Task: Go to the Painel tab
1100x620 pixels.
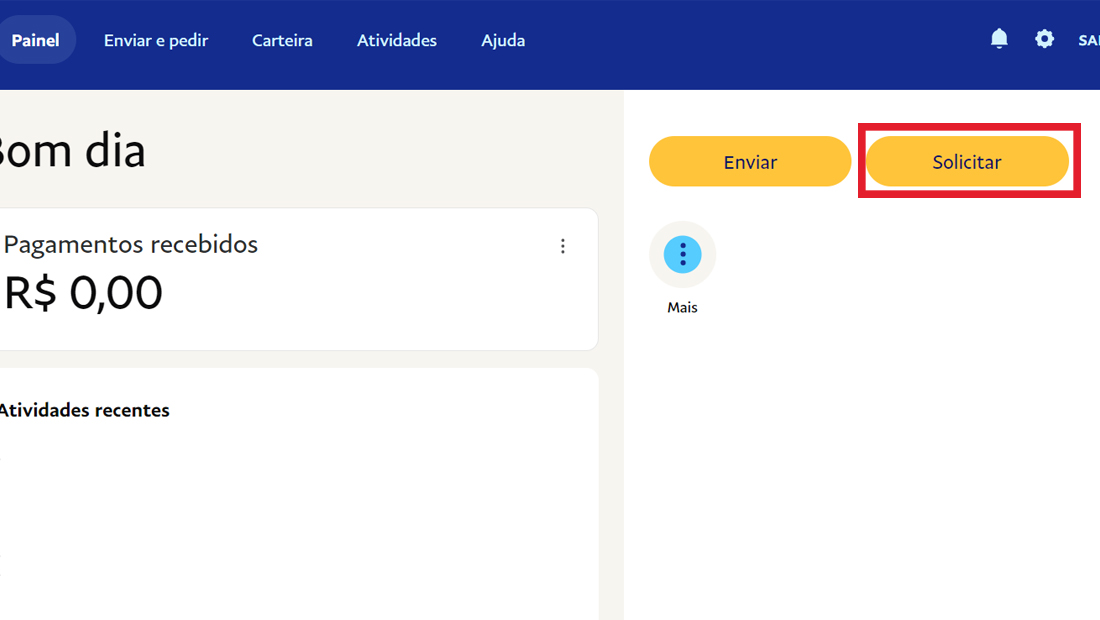Action: 36,40
